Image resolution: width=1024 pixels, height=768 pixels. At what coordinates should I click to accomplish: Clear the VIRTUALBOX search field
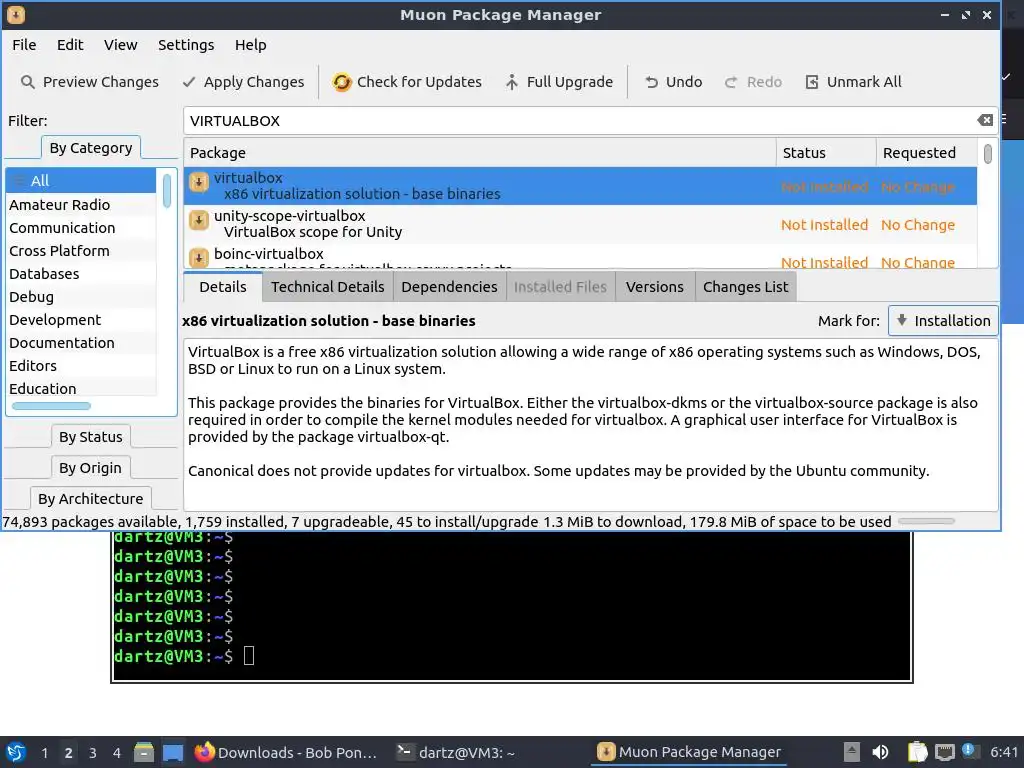(985, 120)
